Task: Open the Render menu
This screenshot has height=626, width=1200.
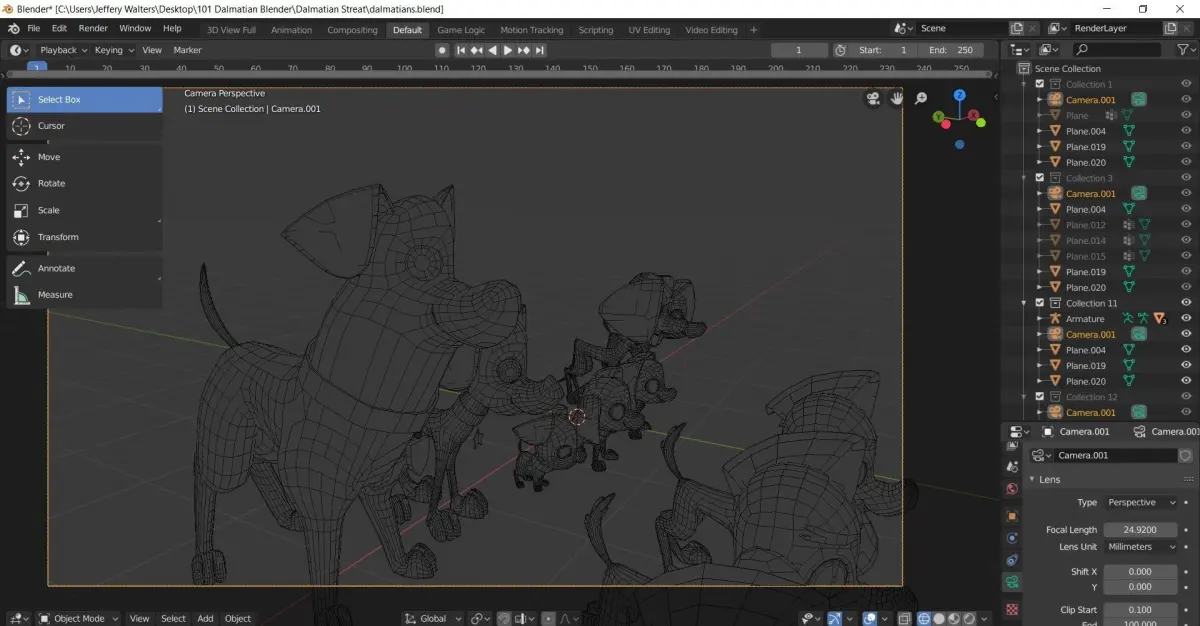Action: pos(93,29)
